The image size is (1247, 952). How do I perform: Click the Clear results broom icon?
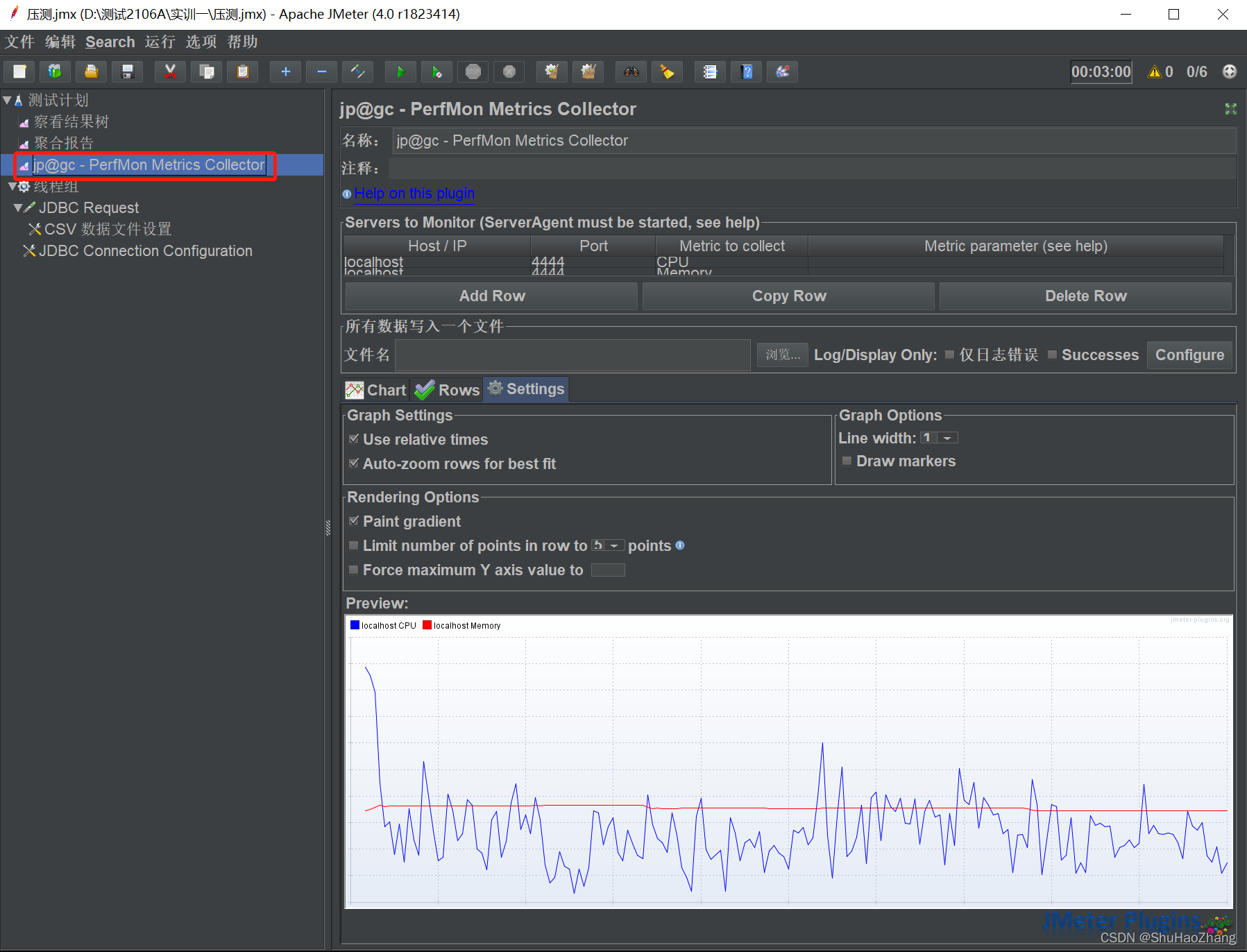click(552, 71)
